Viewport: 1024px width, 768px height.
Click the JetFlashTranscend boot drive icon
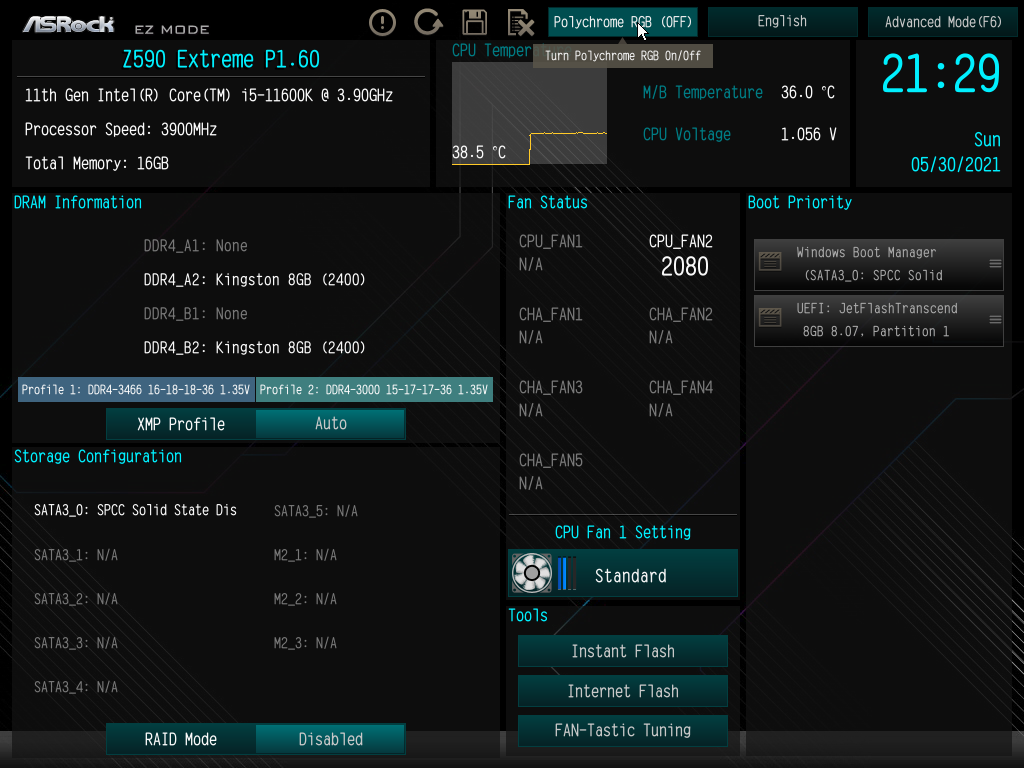(770, 318)
